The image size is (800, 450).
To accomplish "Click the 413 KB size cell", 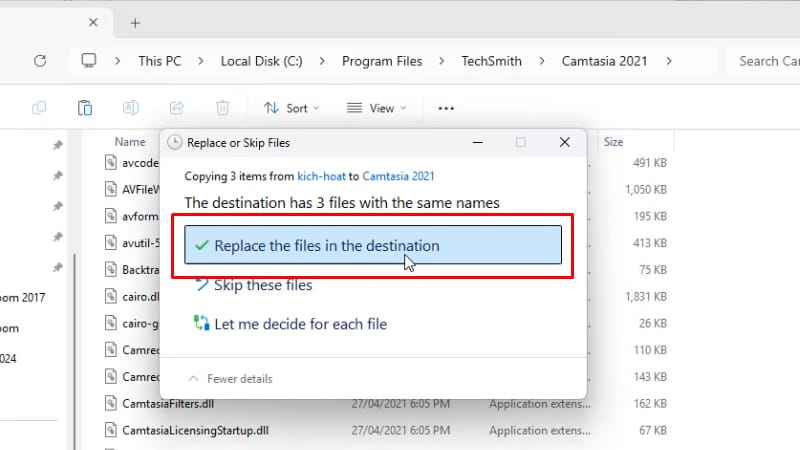I will point(650,243).
